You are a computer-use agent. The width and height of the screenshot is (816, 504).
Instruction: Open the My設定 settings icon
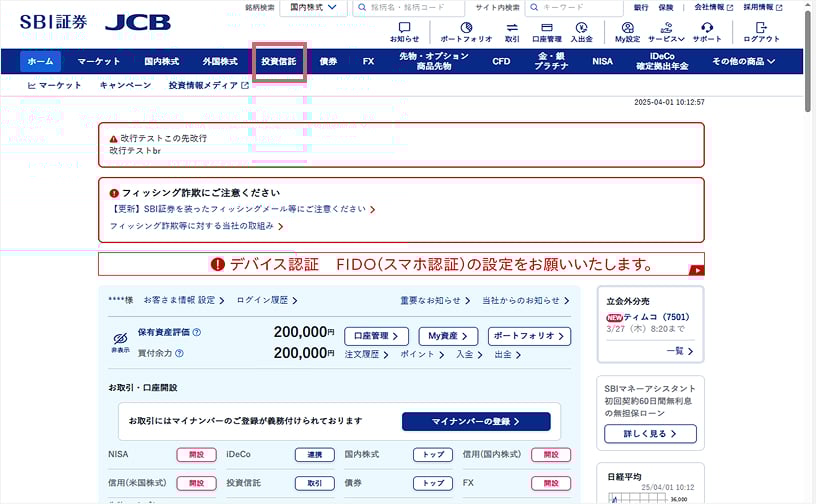[x=628, y=32]
